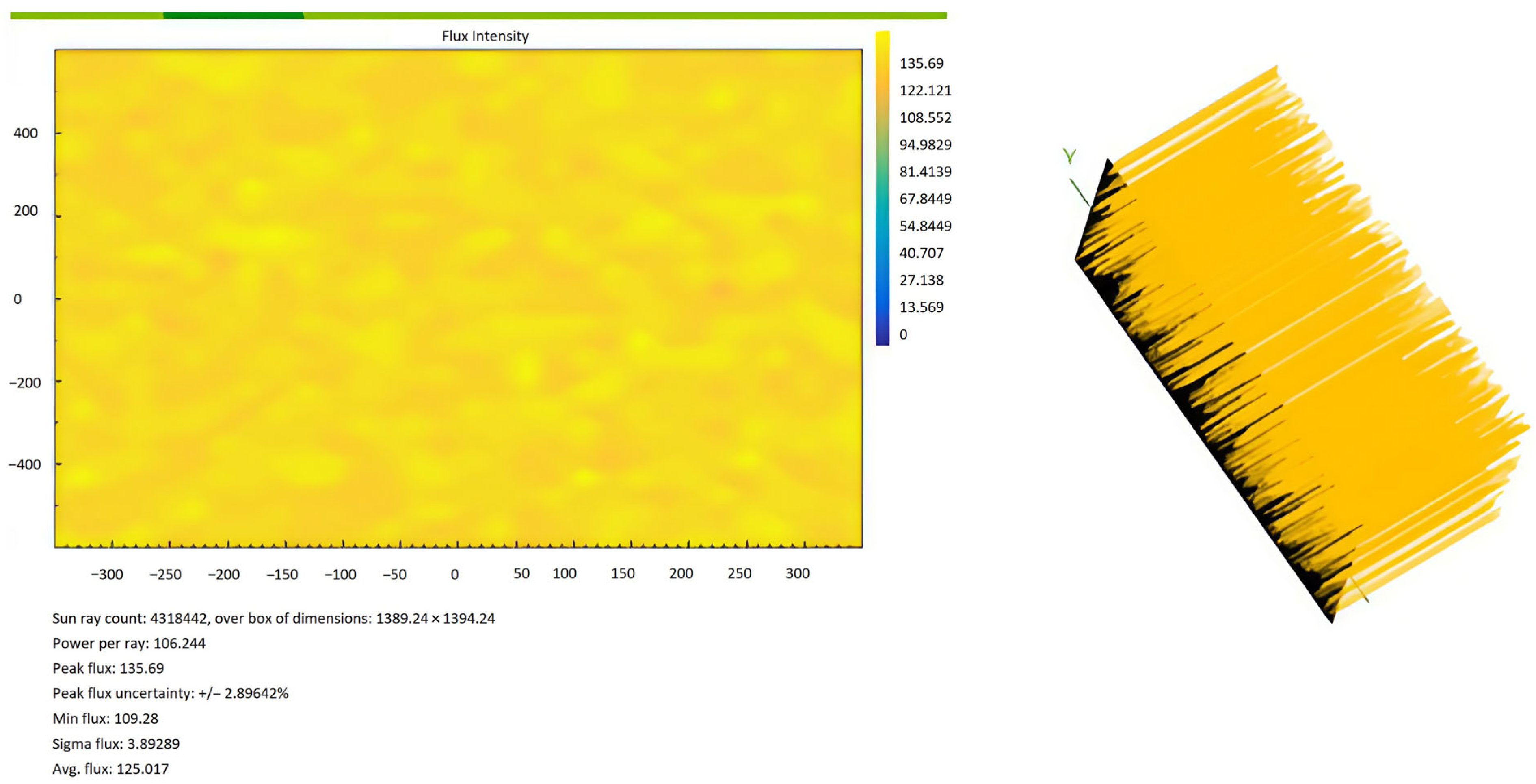
Task: Click the Flux Intensity plot title
Action: click(485, 37)
